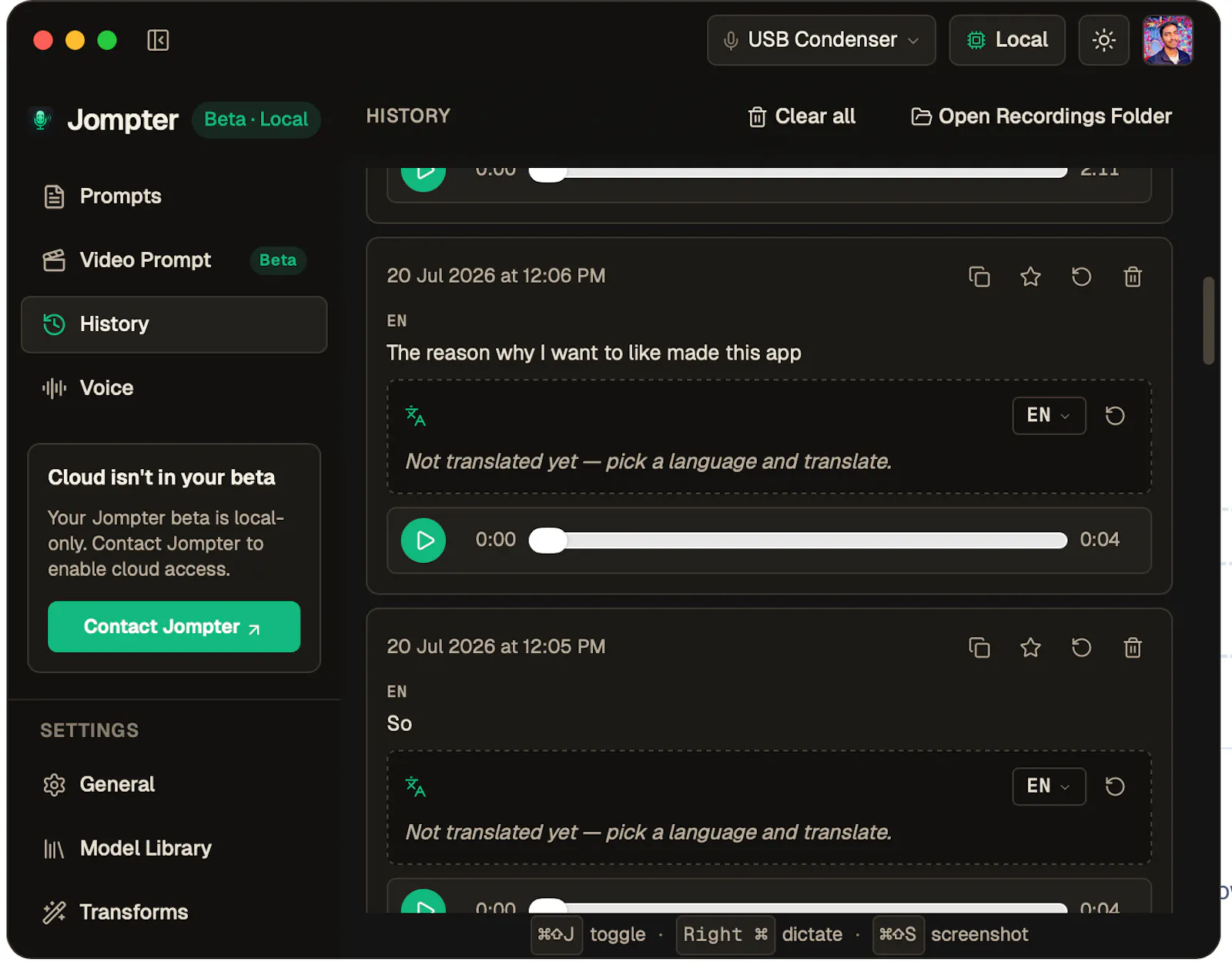Open EN language dropdown for 12:05 PM entry
Screen dimensions: 1232x972
coord(1049,786)
